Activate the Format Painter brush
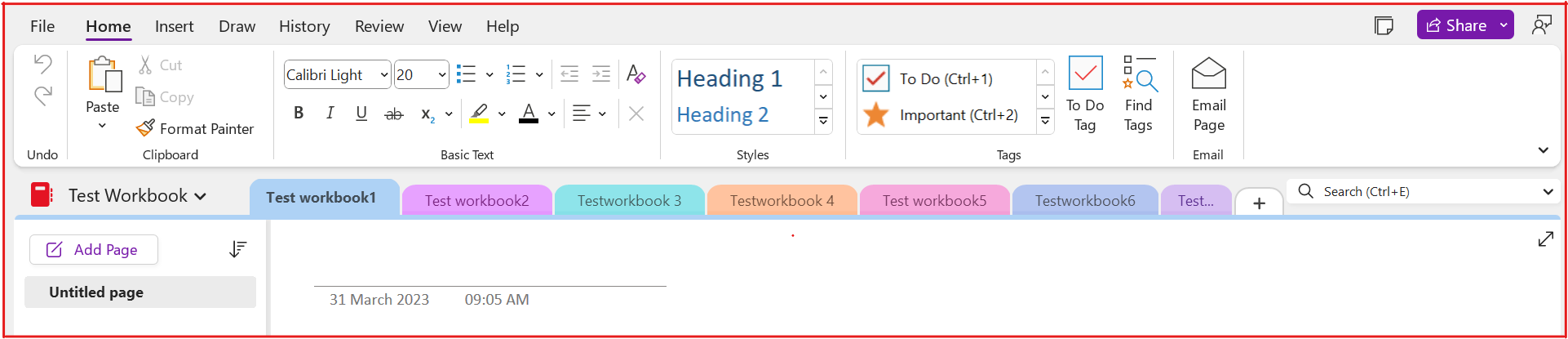This screenshot has height=339, width=1568. (x=145, y=128)
